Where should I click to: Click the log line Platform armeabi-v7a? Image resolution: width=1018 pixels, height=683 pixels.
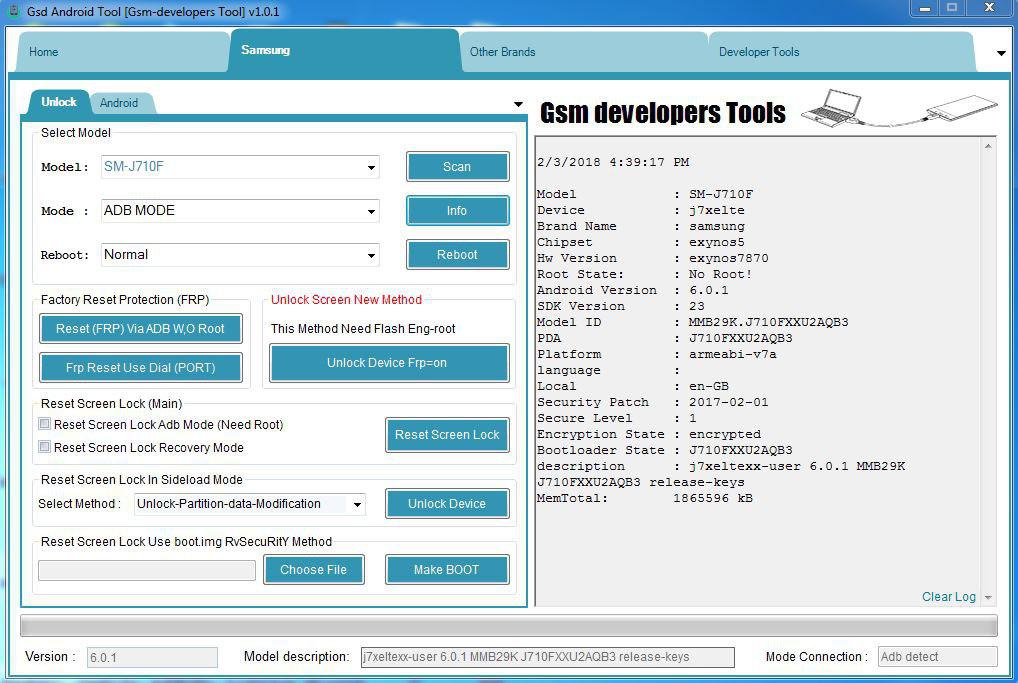656,354
